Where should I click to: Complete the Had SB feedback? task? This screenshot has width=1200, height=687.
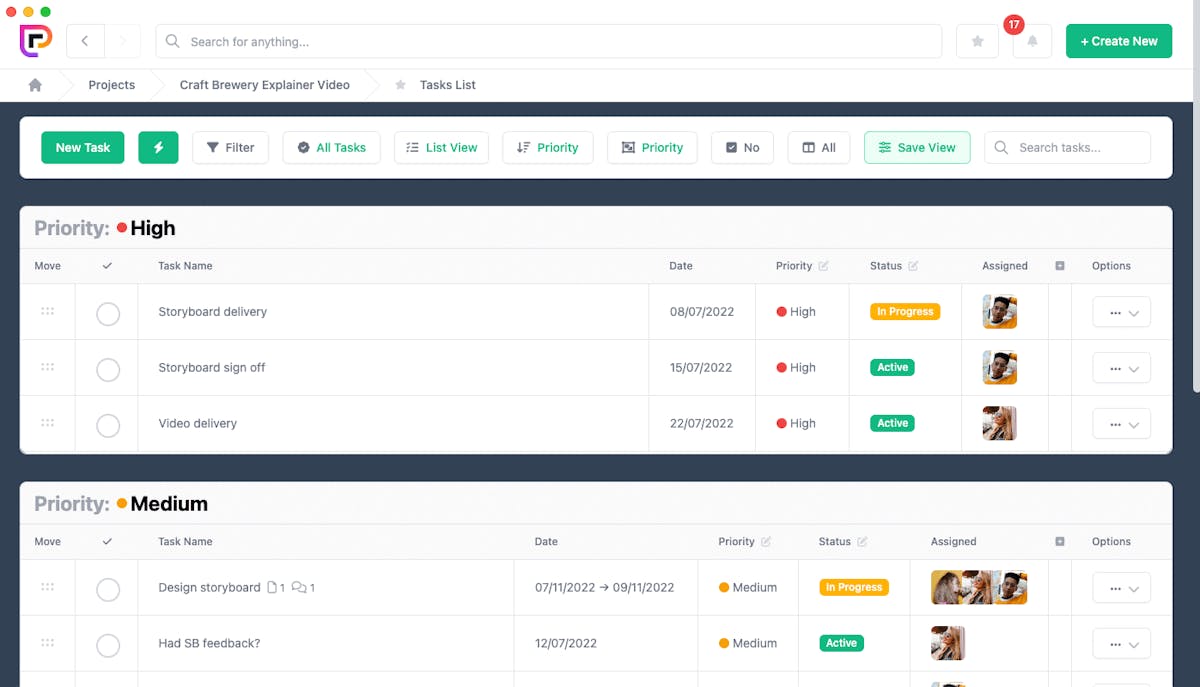108,643
